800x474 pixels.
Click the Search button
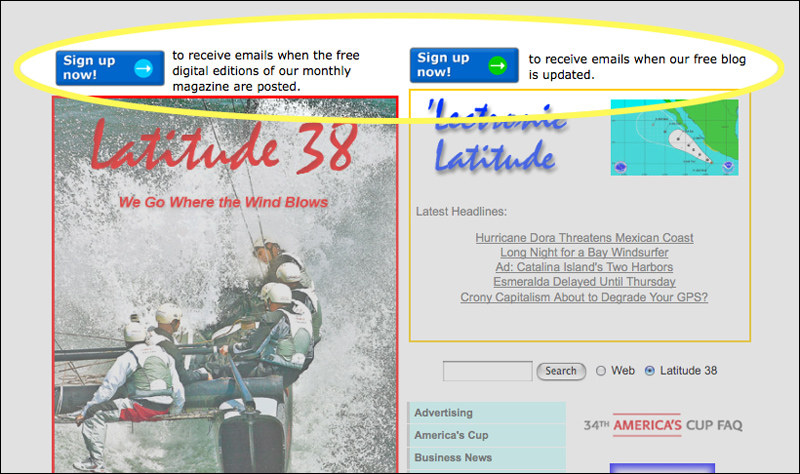click(561, 371)
